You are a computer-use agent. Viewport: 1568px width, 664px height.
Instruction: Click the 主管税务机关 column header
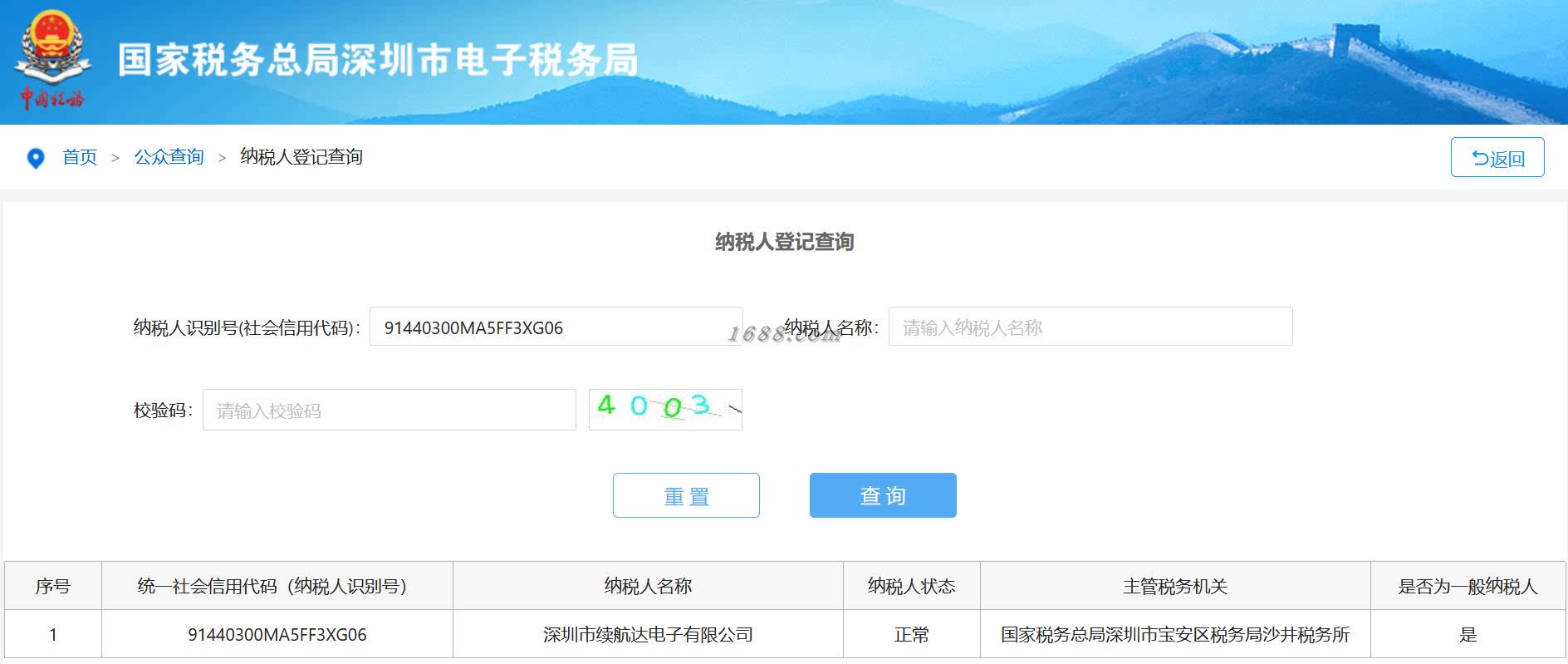coord(1175,586)
